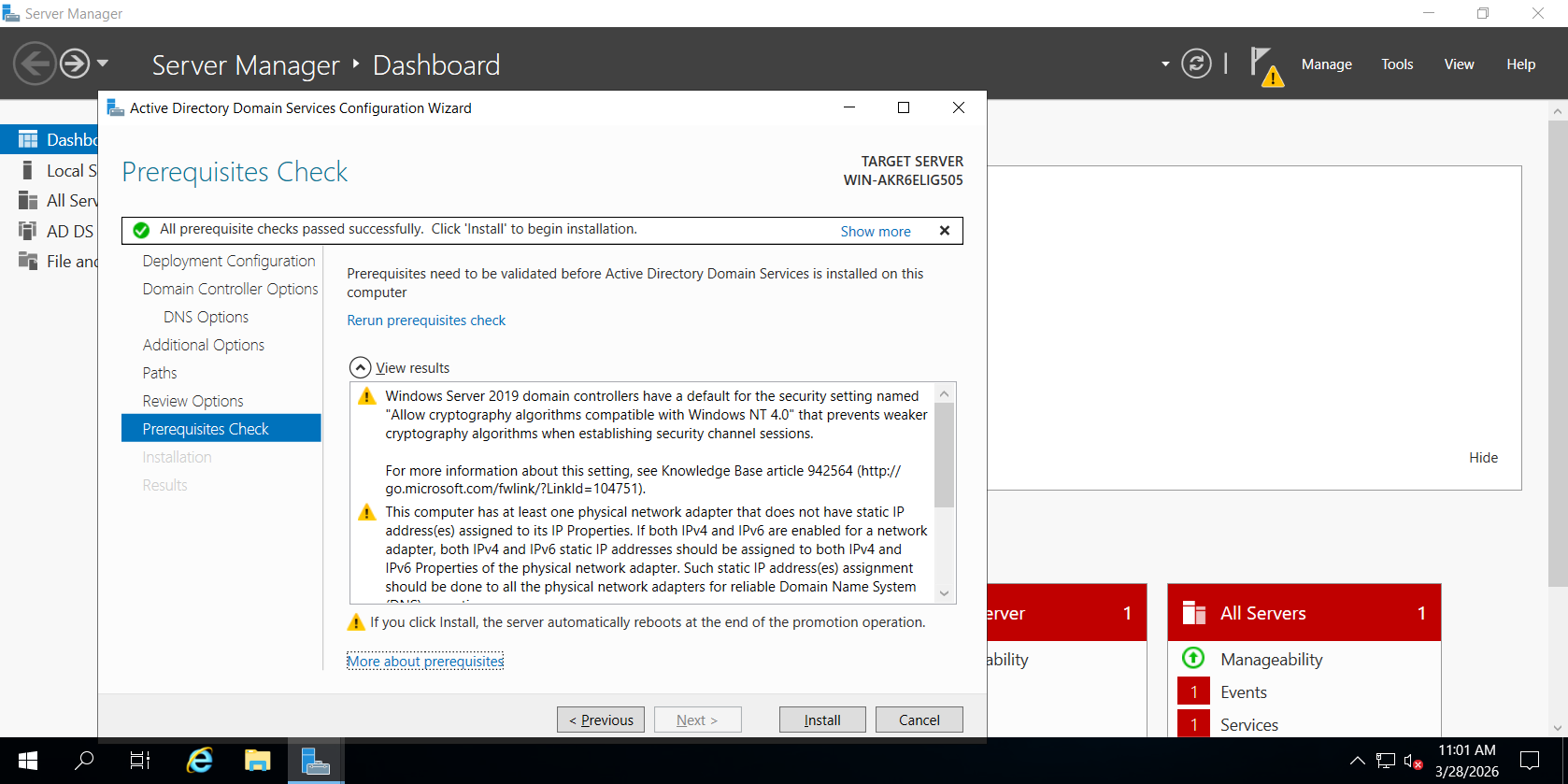Click the forward navigation arrow

tap(75, 64)
